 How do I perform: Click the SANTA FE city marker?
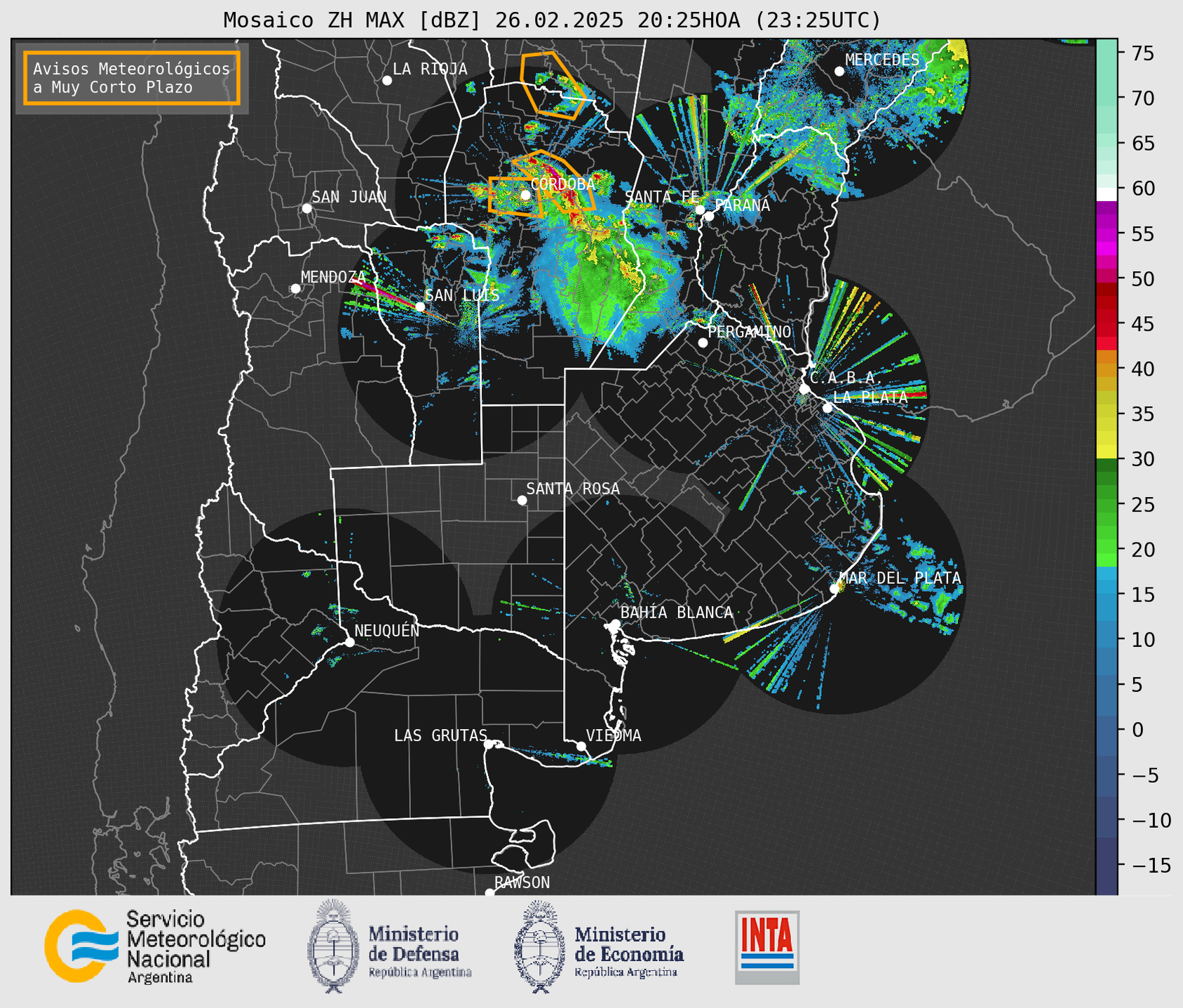(x=700, y=210)
